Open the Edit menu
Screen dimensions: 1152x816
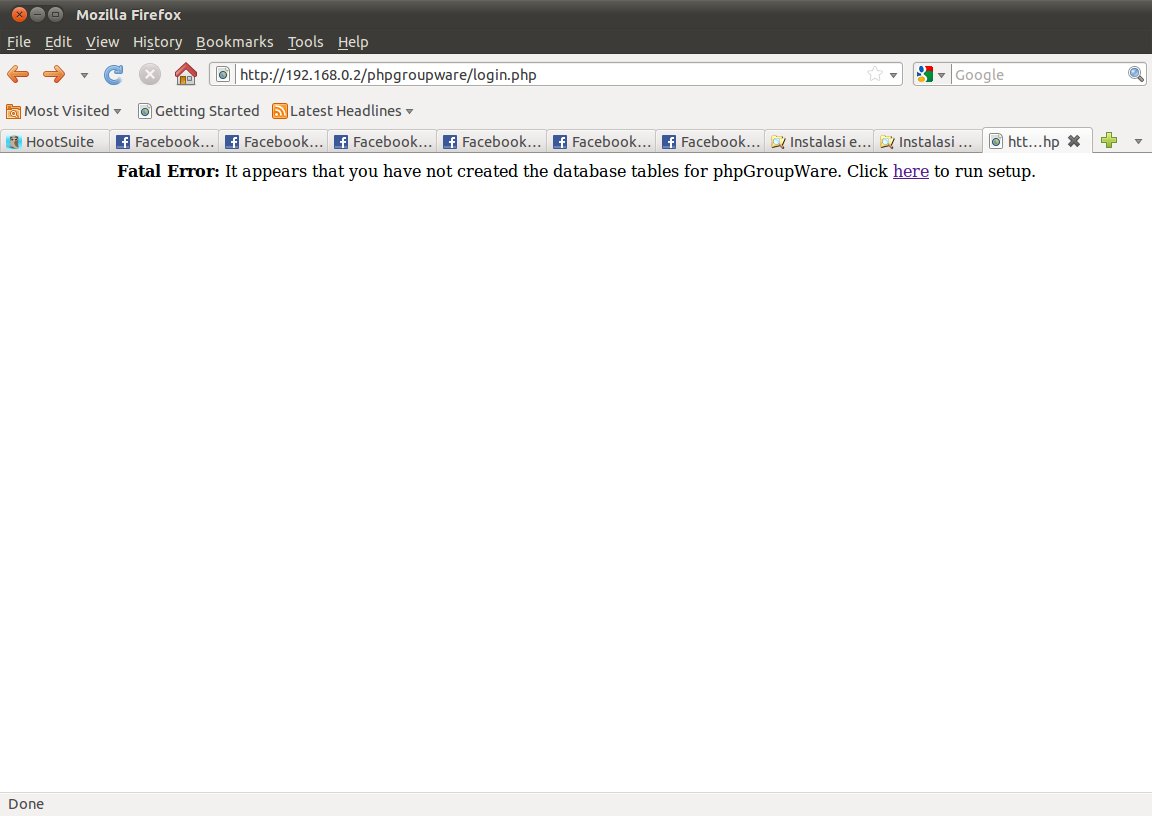tap(58, 42)
